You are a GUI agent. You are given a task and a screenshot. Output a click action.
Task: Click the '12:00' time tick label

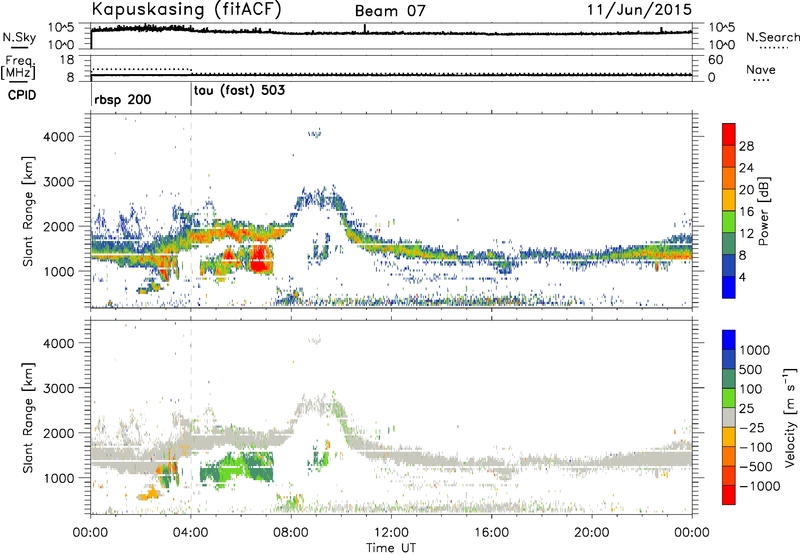(391, 533)
